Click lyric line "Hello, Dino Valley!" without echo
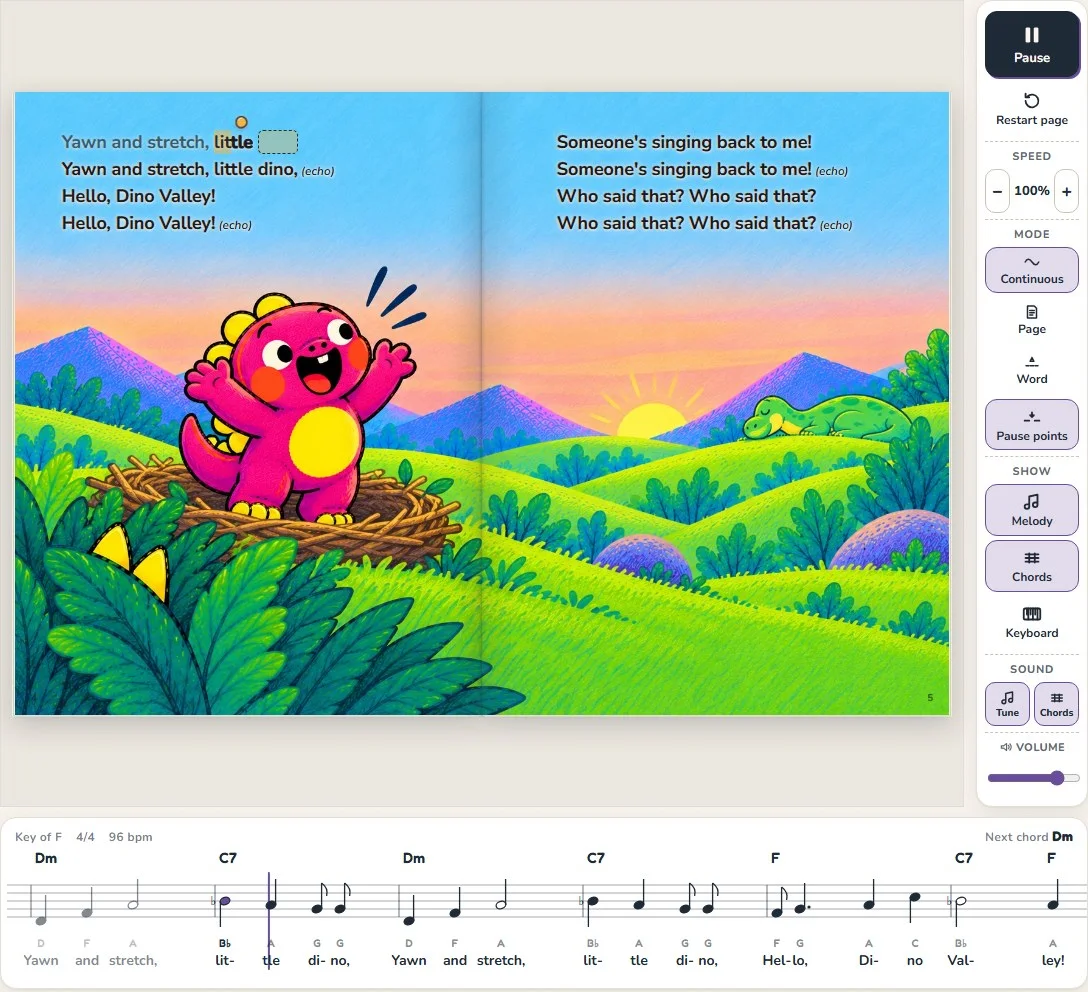Image resolution: width=1088 pixels, height=992 pixels. (139, 196)
